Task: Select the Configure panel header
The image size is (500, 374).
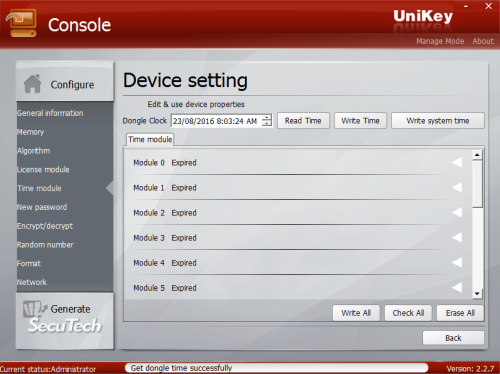Action: pos(65,82)
